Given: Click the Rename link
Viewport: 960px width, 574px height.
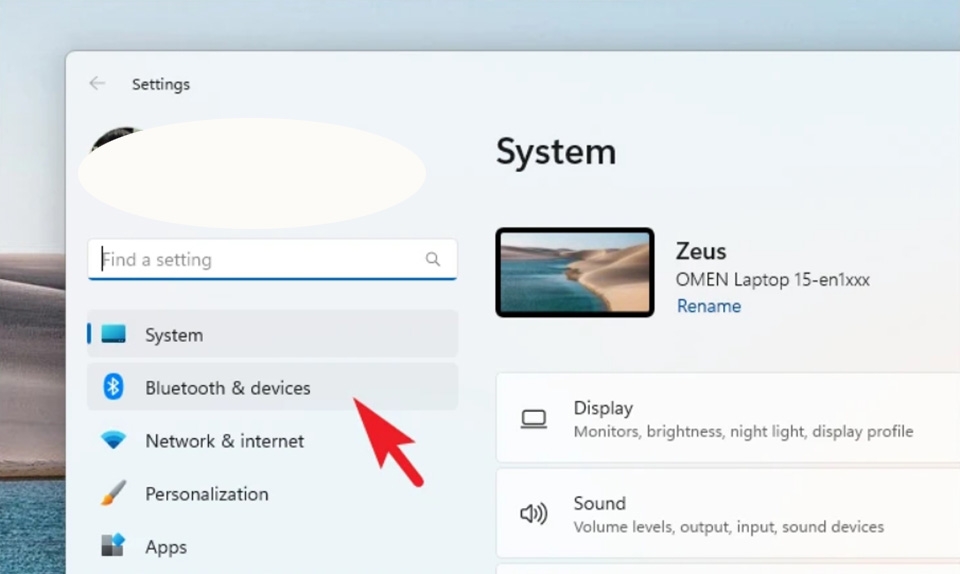Looking at the screenshot, I should coord(708,306).
